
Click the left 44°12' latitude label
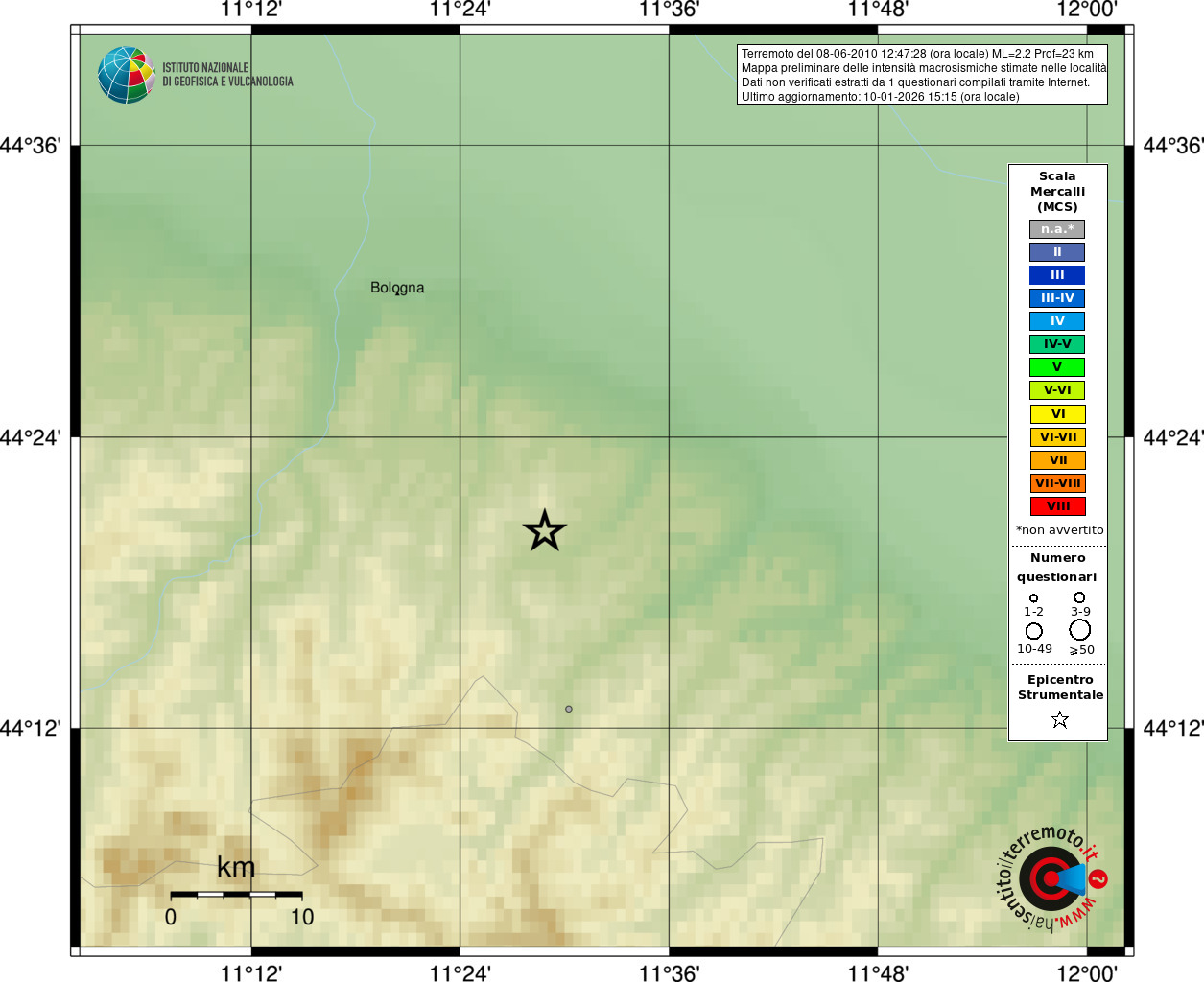pos(31,728)
